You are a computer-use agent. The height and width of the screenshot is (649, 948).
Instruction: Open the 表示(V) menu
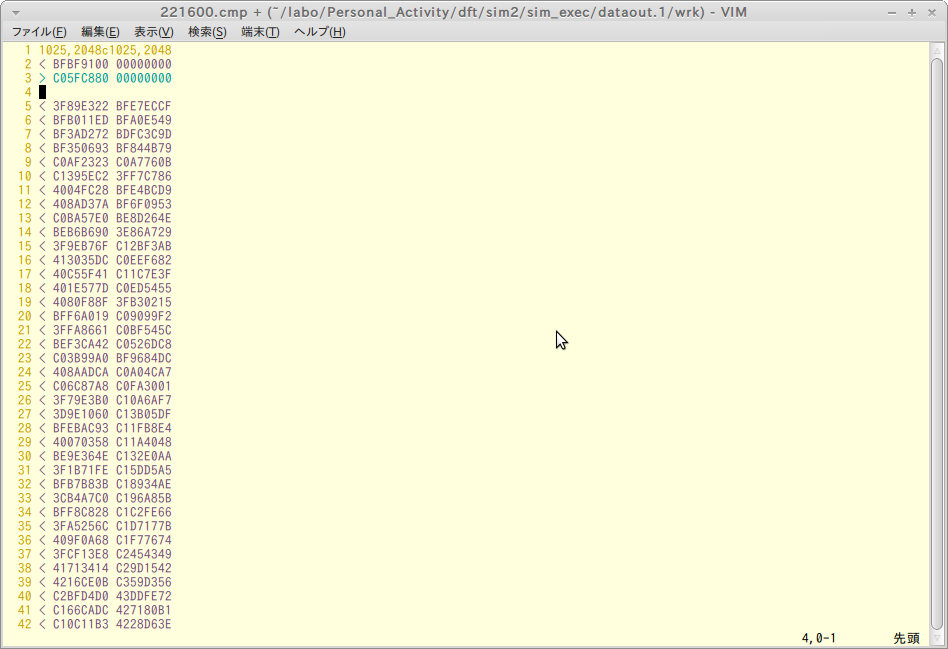154,32
